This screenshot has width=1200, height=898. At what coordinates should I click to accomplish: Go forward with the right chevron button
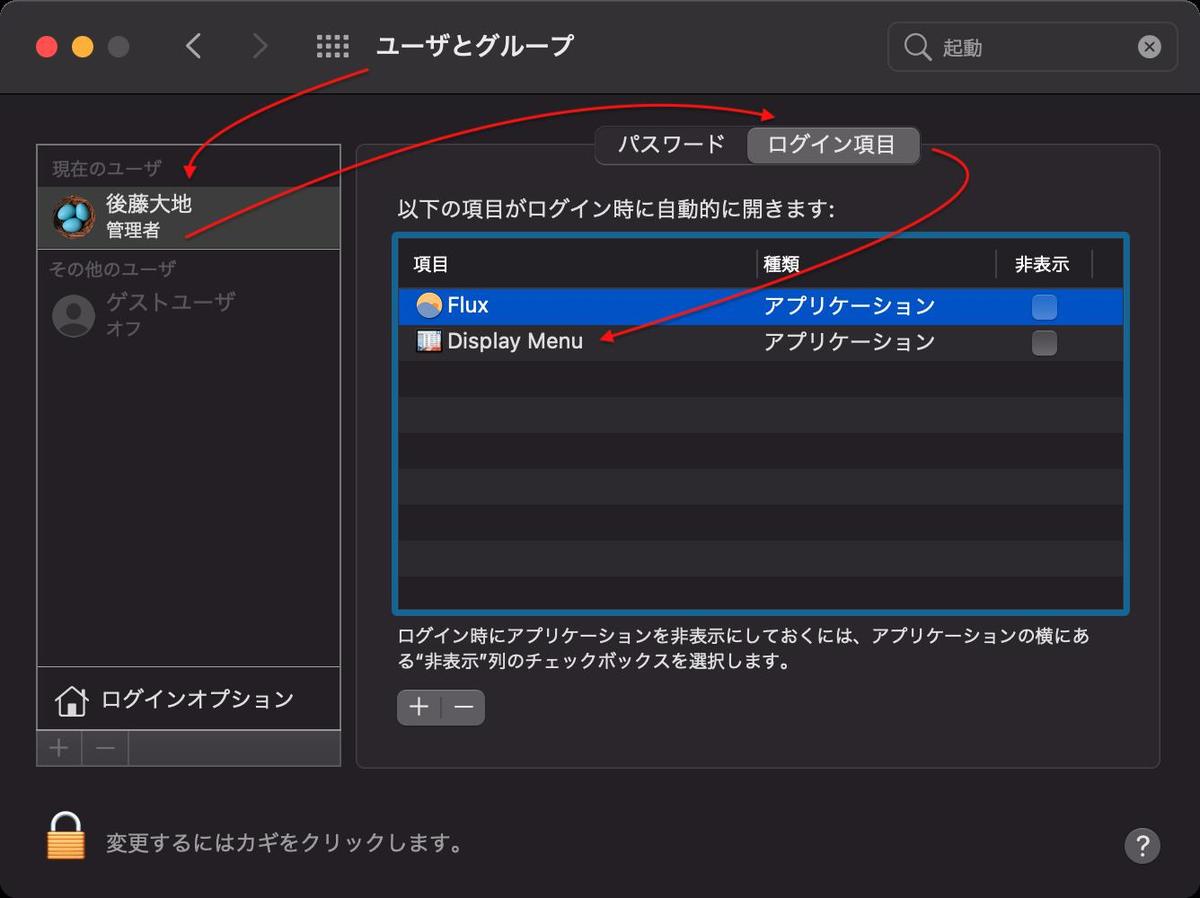pos(260,46)
